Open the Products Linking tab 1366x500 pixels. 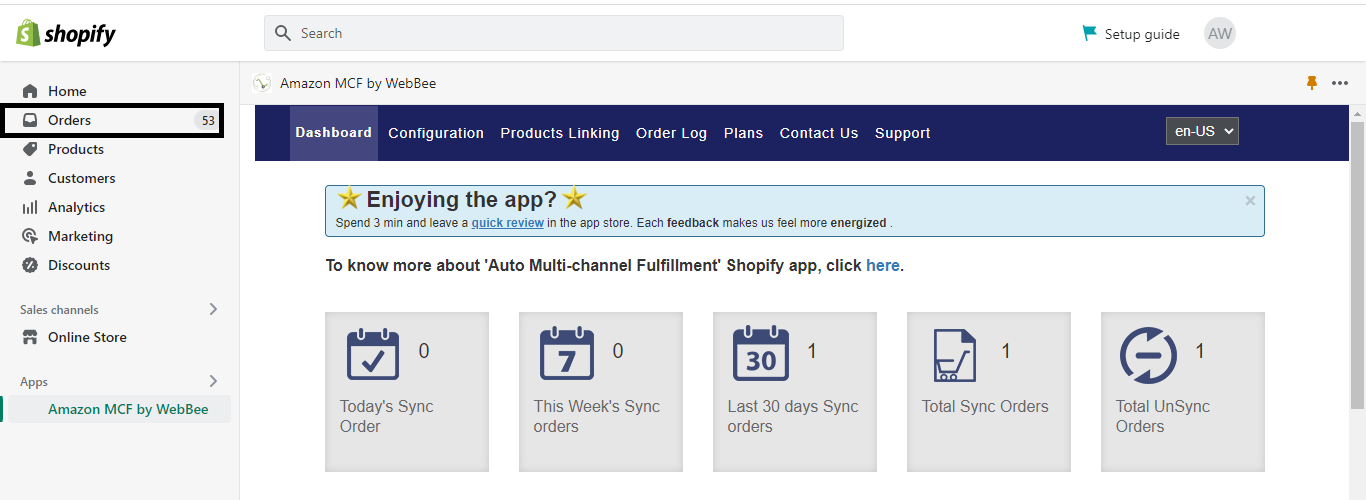(560, 133)
